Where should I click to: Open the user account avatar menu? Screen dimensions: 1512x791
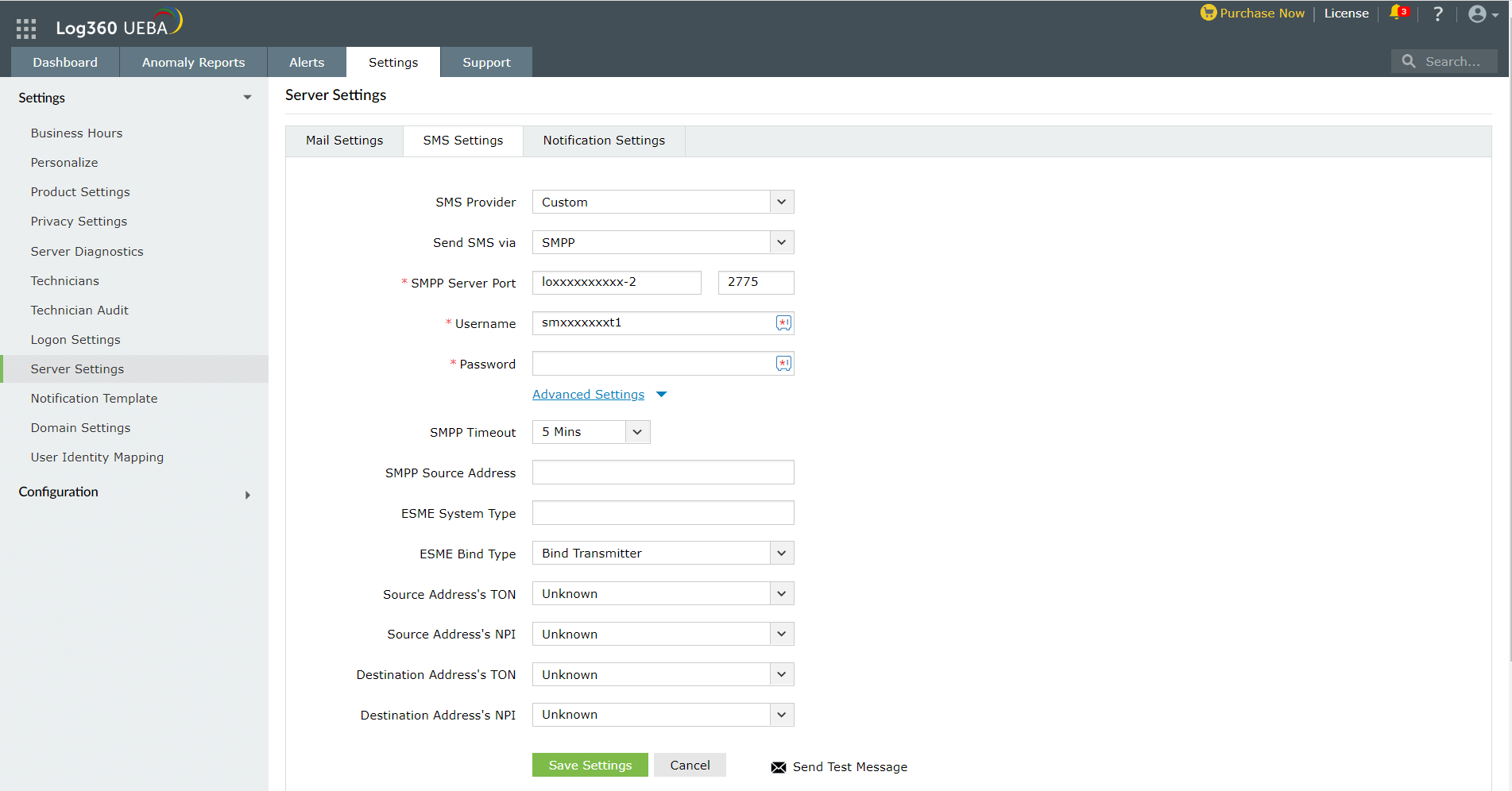[1483, 14]
